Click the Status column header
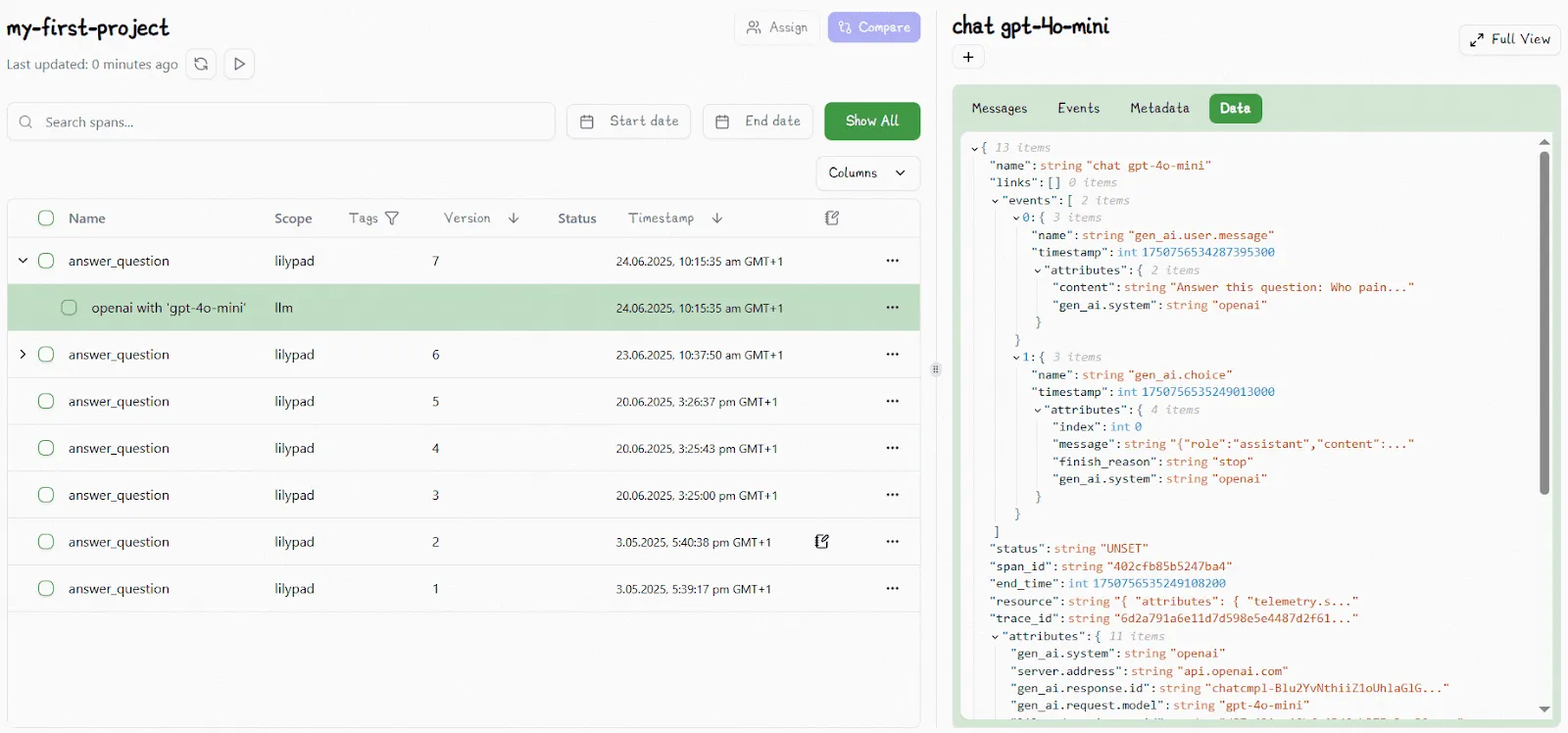Screen dimensions: 1568x733 [x=577, y=219]
